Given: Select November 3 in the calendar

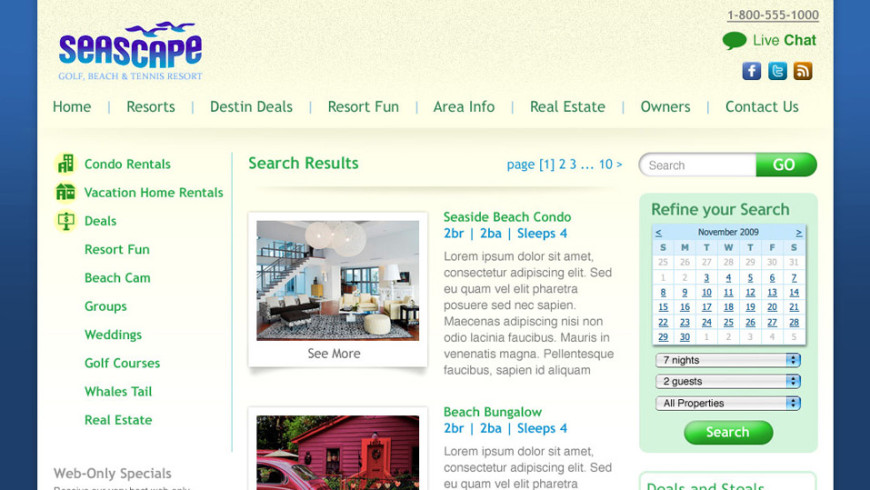Looking at the screenshot, I should (x=706, y=277).
